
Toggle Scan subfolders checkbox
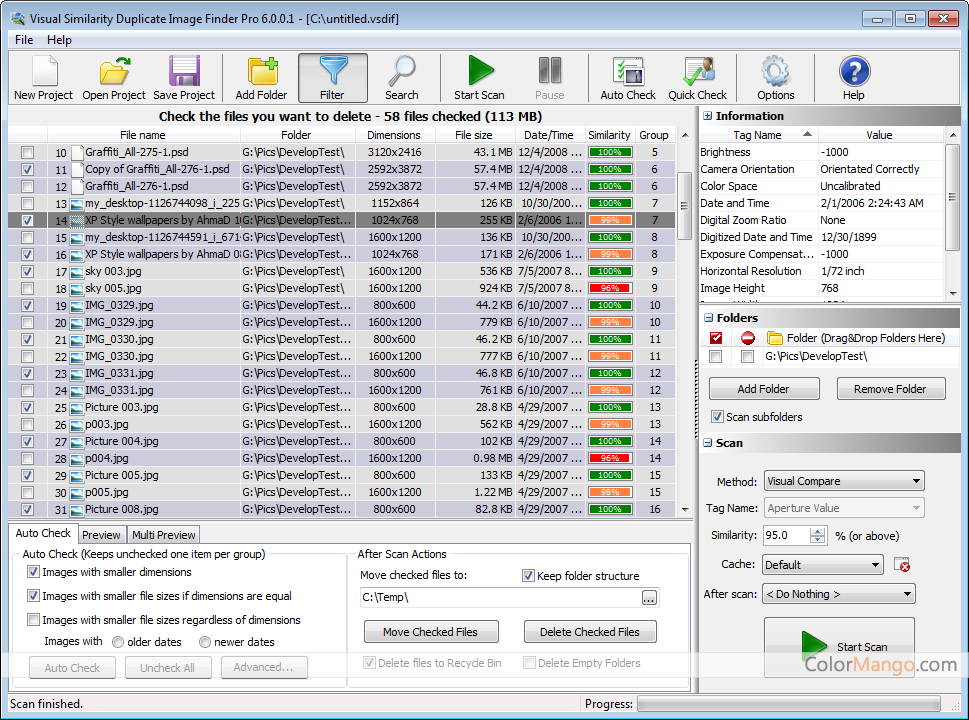(717, 417)
